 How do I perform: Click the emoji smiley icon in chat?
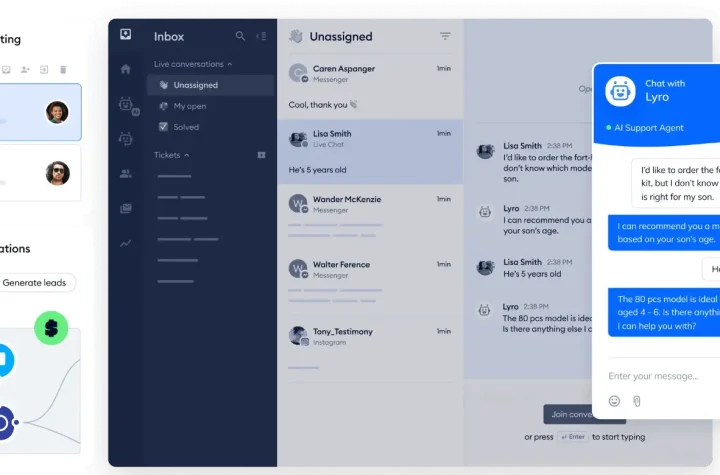click(614, 401)
